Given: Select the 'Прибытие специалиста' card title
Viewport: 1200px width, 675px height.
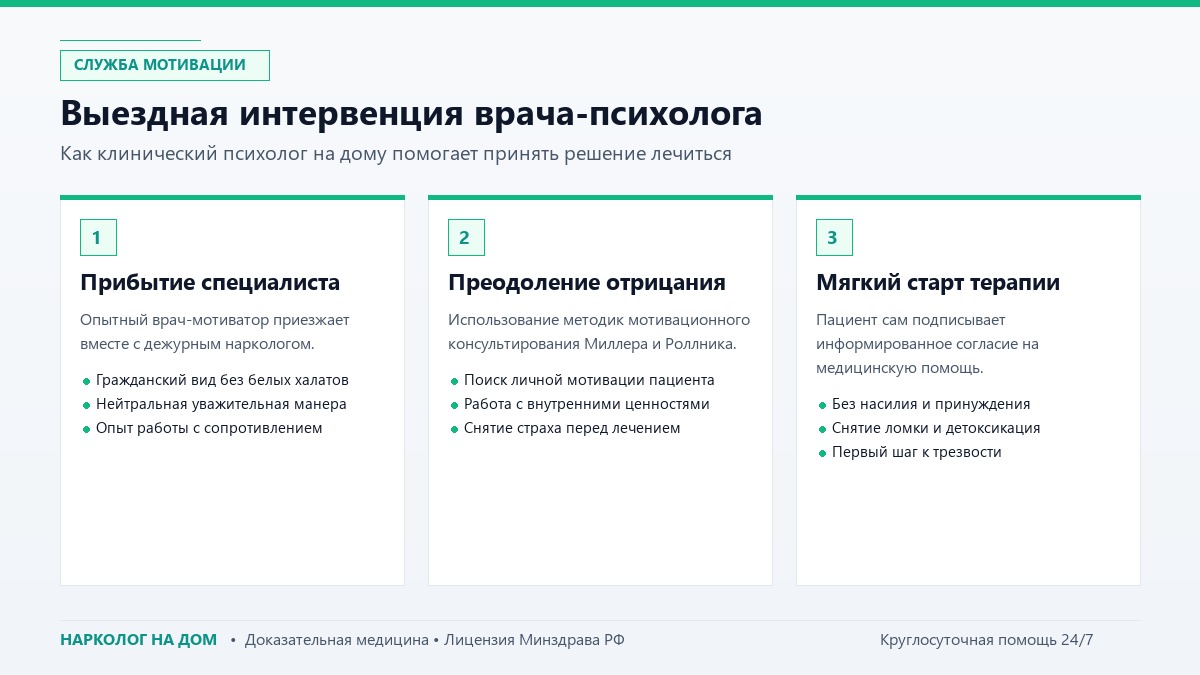Looking at the screenshot, I should (x=210, y=283).
